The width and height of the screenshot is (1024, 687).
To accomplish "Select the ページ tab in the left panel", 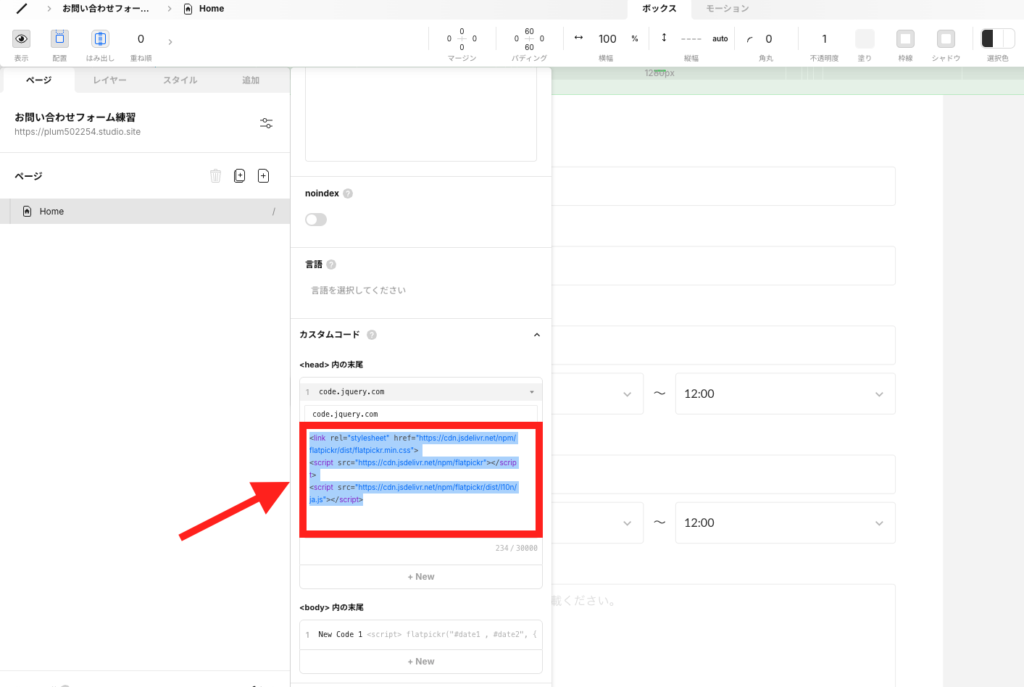I will coord(39,80).
